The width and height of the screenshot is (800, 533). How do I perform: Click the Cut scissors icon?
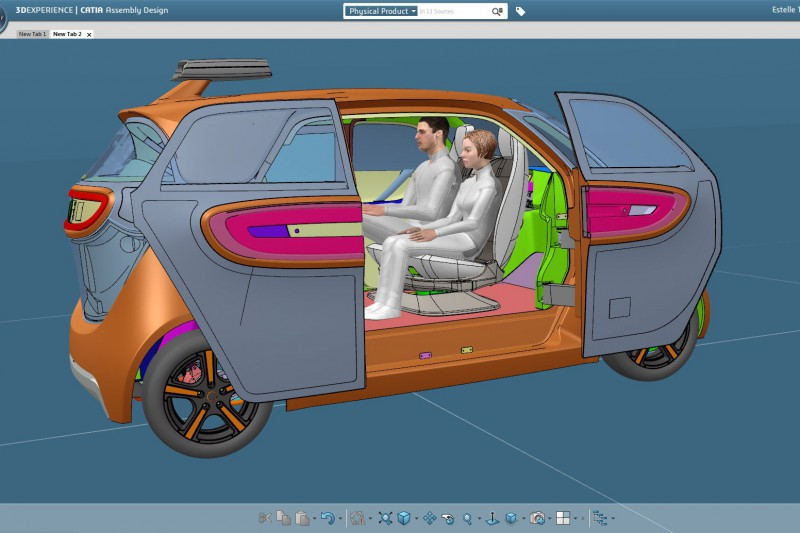pyautogui.click(x=265, y=518)
